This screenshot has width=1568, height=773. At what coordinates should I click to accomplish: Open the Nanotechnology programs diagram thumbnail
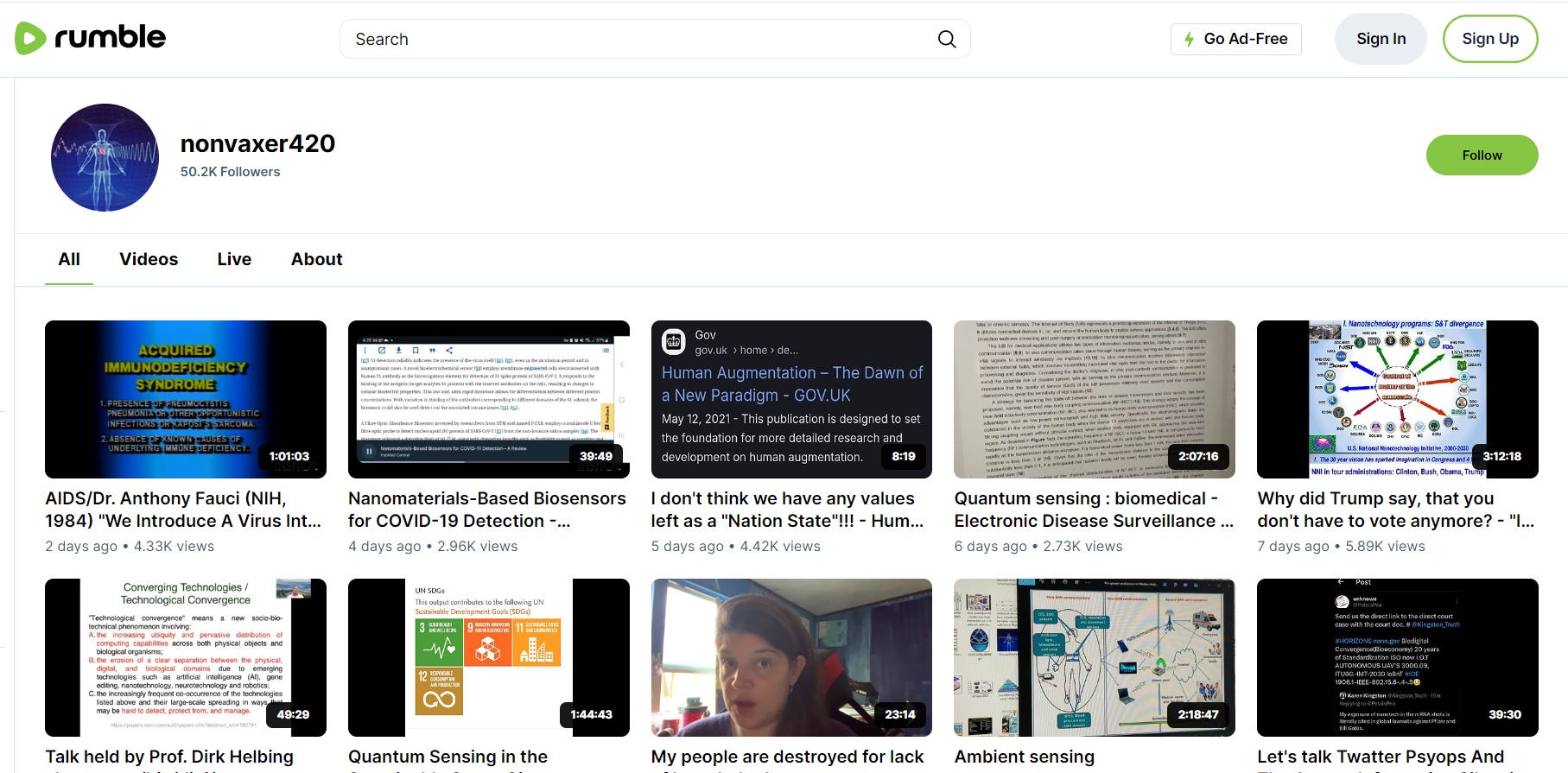click(x=1398, y=399)
